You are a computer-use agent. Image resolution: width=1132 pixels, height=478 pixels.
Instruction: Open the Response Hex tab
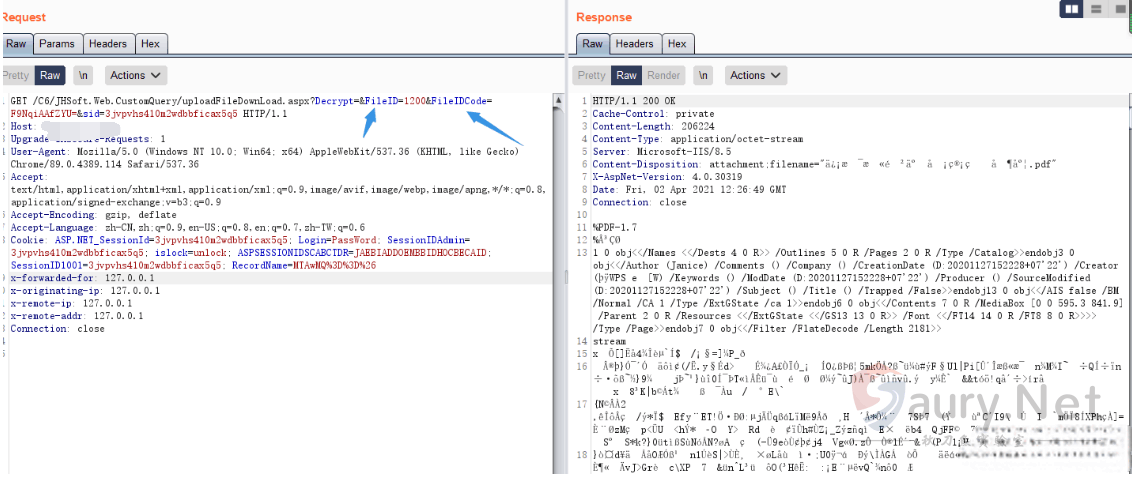(x=677, y=44)
